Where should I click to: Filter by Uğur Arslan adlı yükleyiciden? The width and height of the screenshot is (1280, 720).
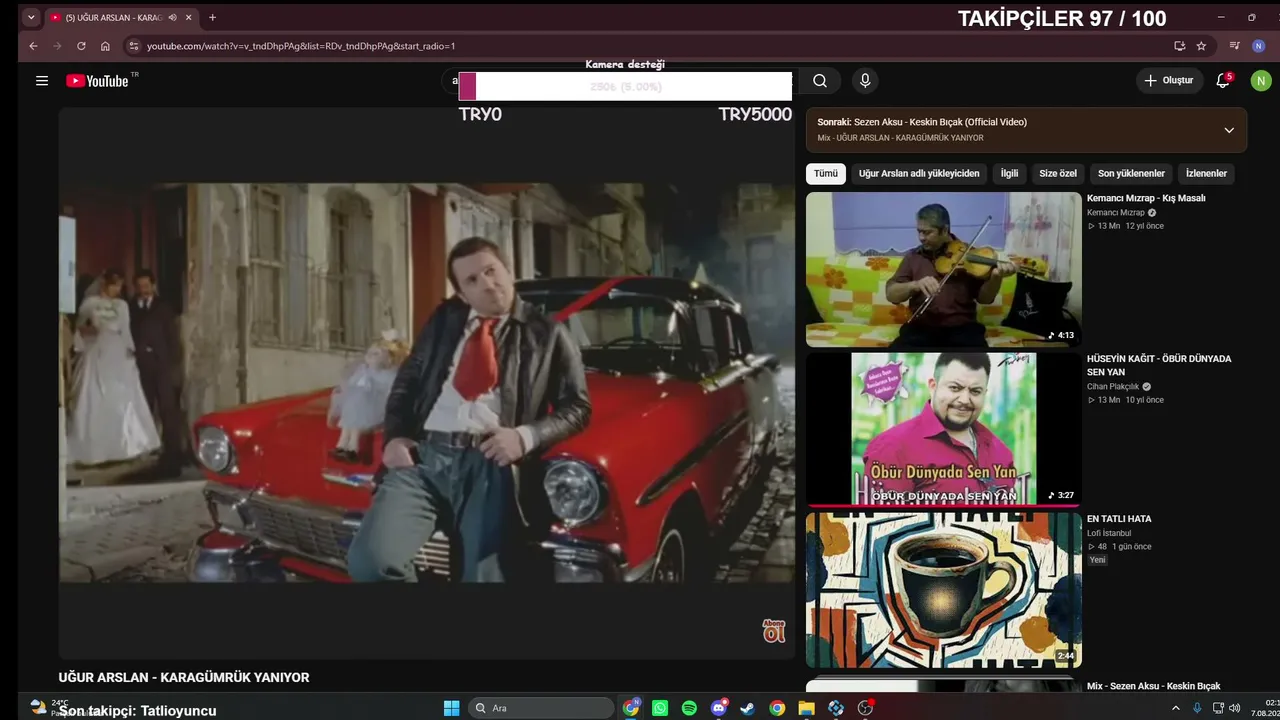(919, 174)
